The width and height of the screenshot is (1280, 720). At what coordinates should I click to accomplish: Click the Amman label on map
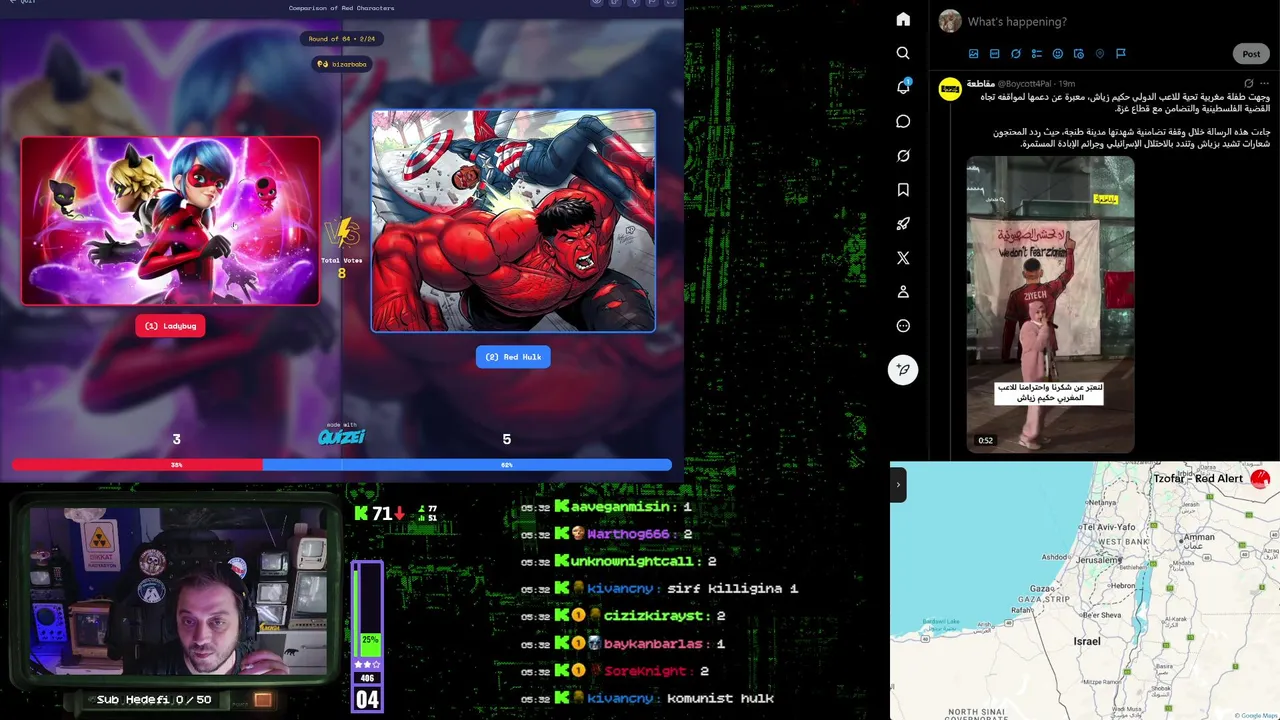[1198, 537]
